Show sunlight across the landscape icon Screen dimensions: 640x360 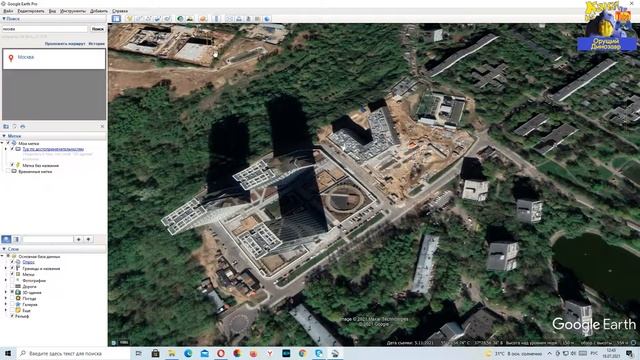pyautogui.click(x=190, y=19)
